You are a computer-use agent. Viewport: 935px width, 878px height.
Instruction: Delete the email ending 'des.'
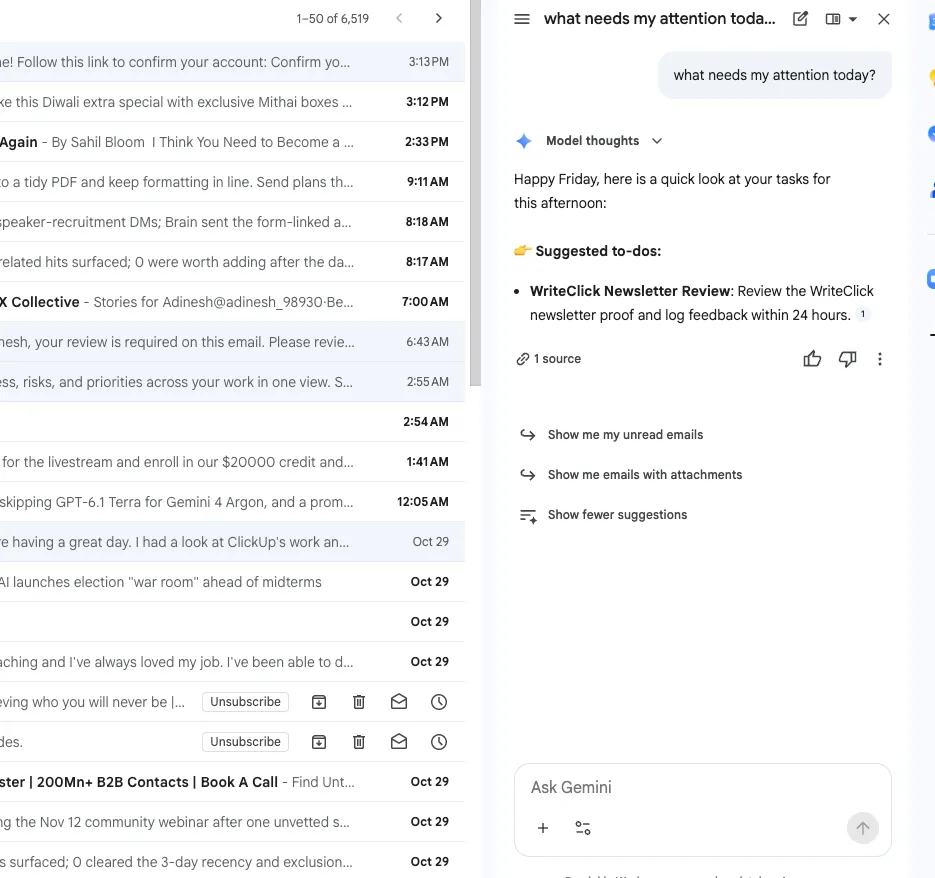359,742
